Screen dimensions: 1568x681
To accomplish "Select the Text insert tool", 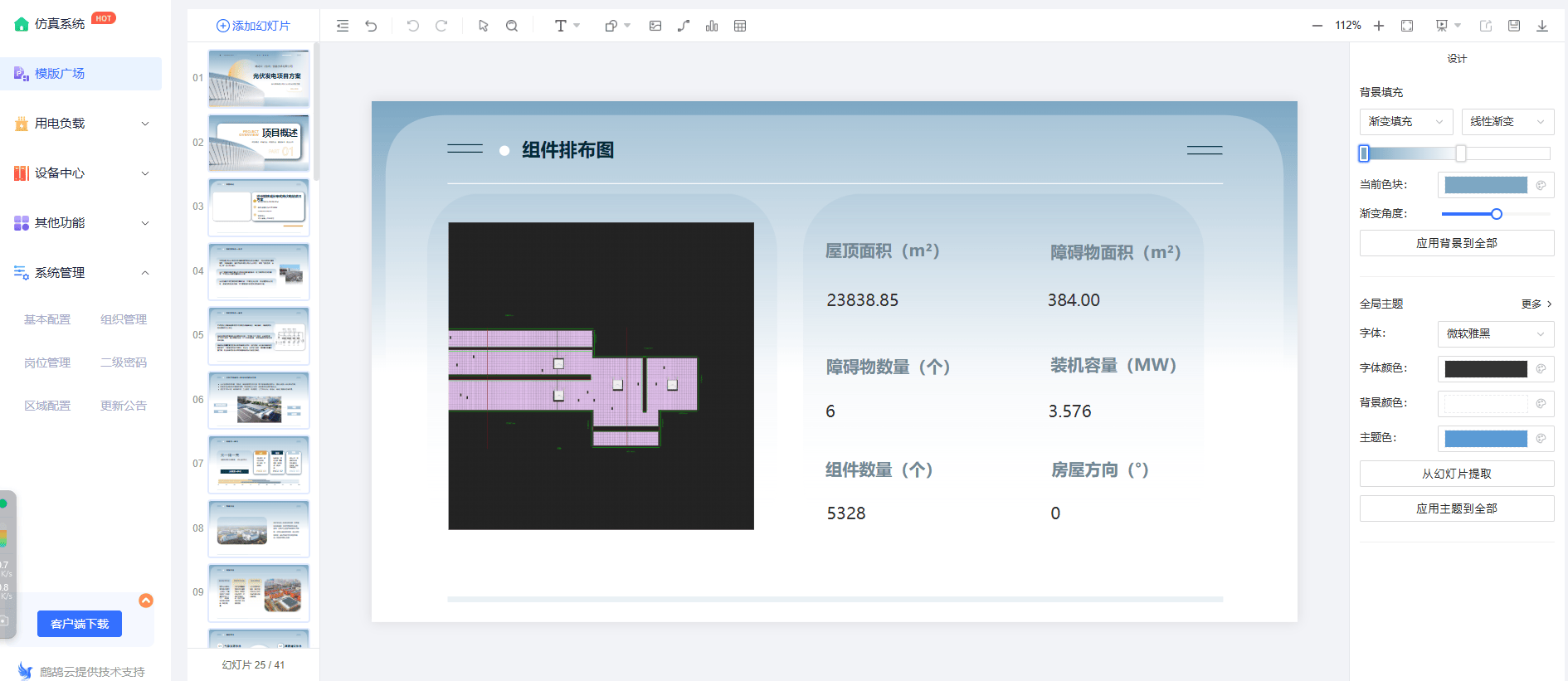I will [x=561, y=26].
